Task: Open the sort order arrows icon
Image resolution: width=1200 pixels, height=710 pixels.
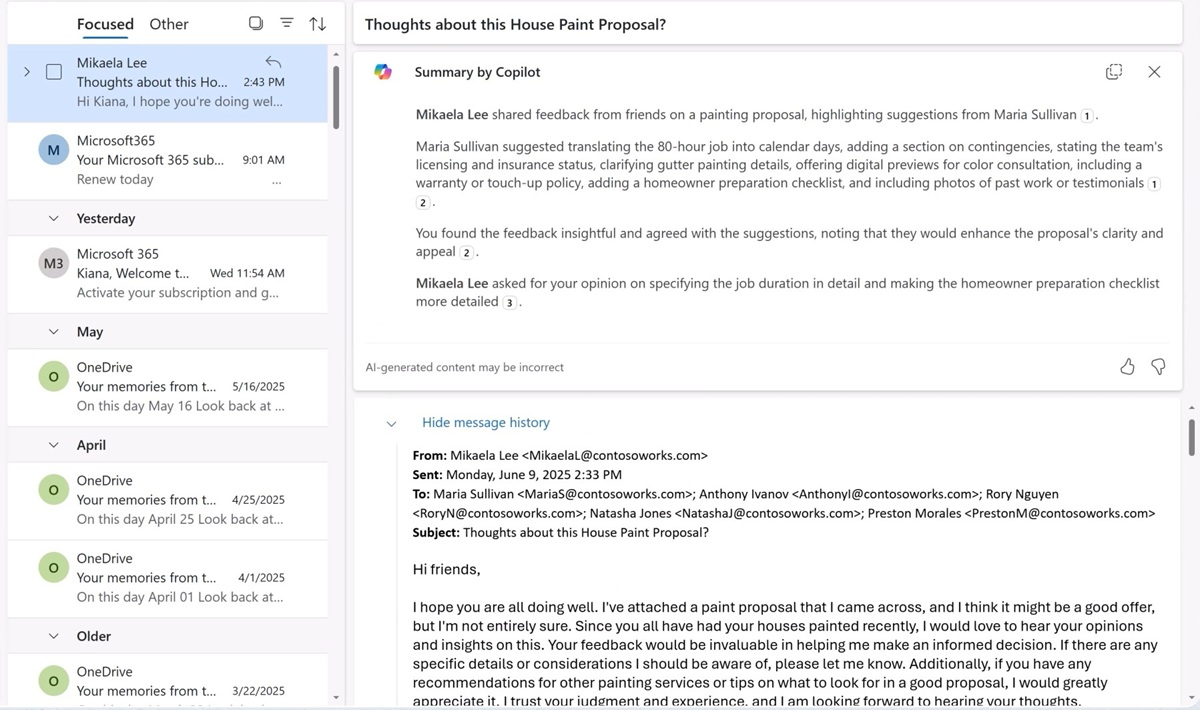Action: 317,23
